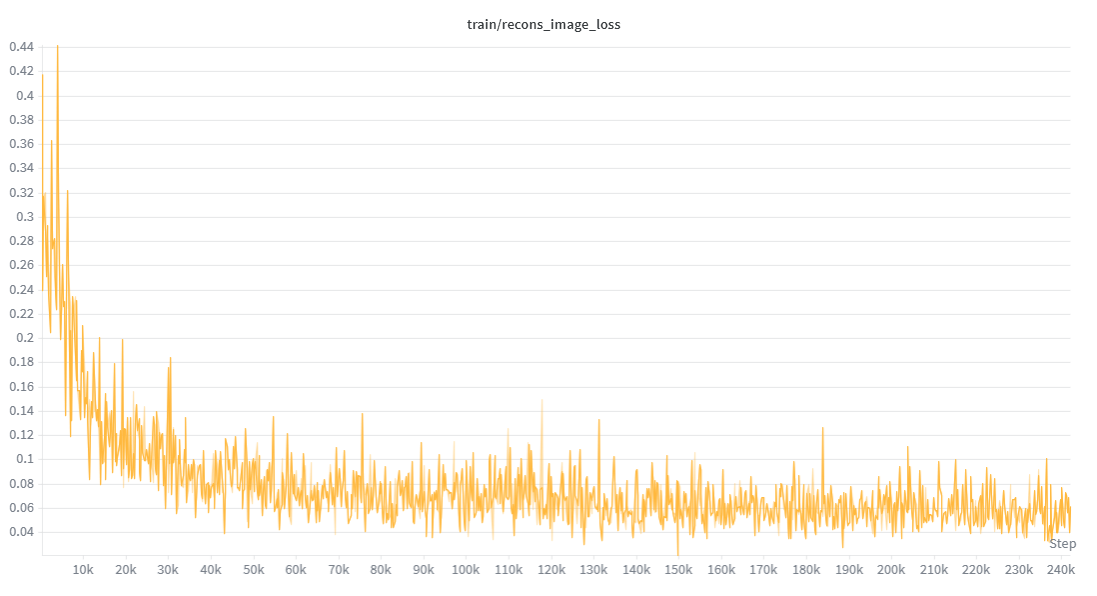Click the tallest loss peak near 0.44
This screenshot has width=1097, height=596.
[x=57, y=47]
